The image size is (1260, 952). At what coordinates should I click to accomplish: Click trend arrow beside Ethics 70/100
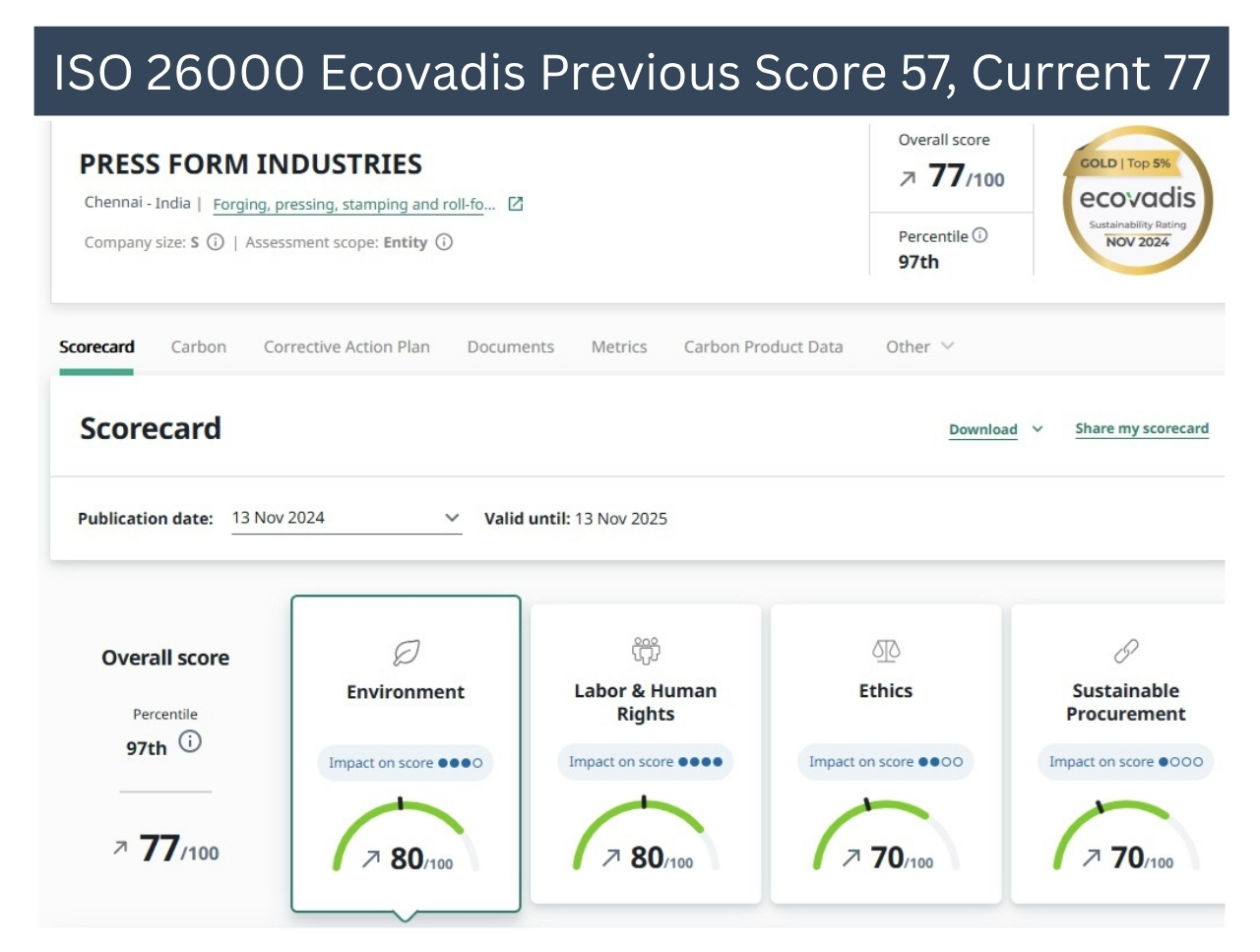(x=850, y=858)
